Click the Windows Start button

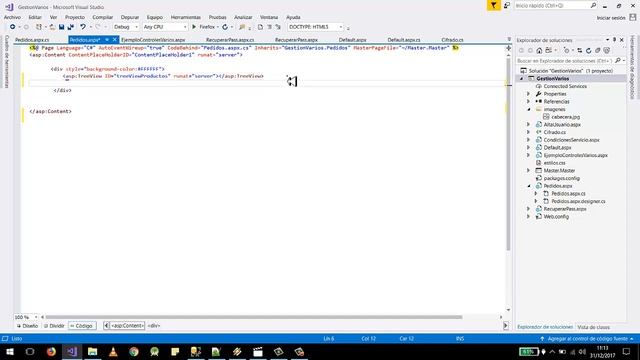pos(10,351)
